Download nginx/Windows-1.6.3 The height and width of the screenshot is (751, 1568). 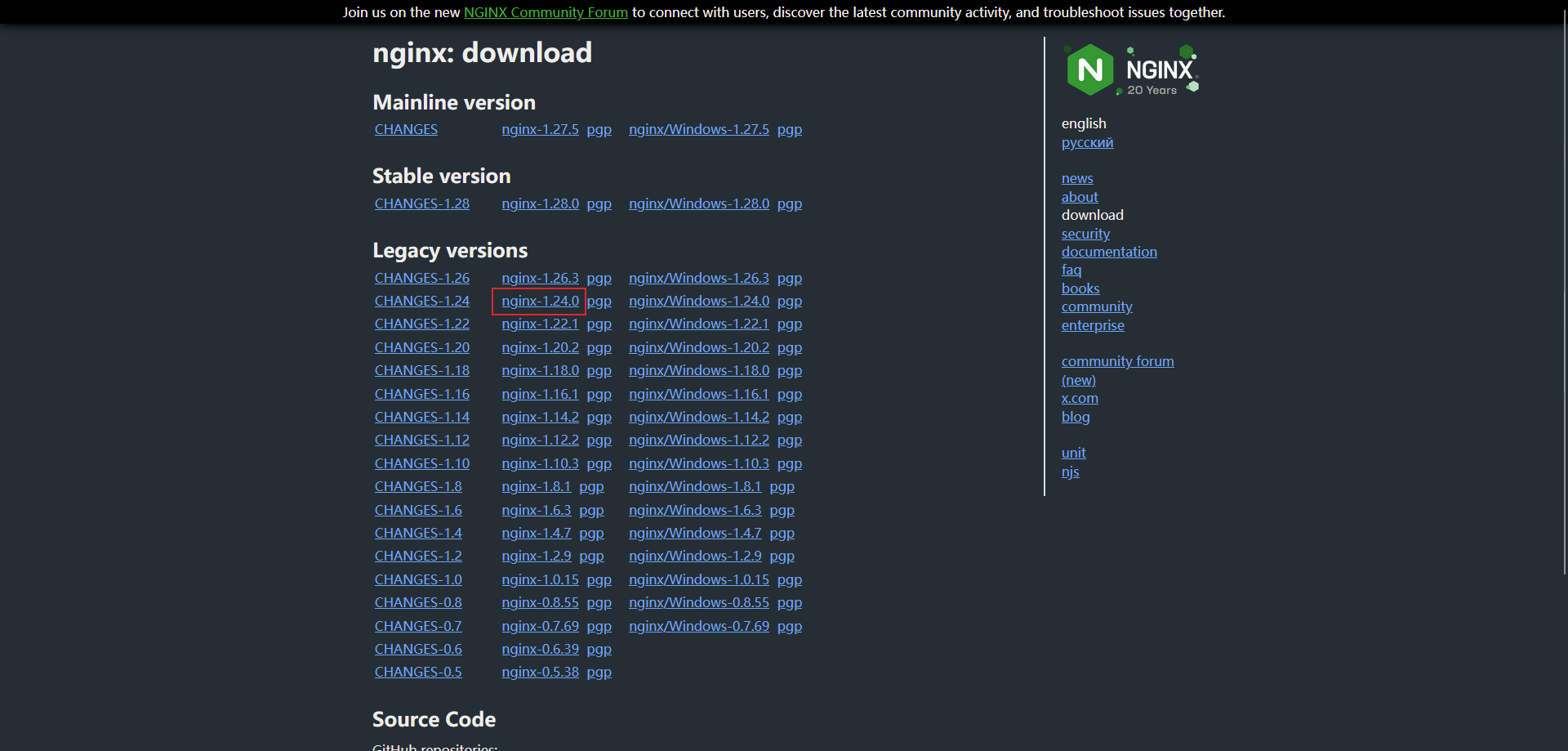click(x=695, y=510)
